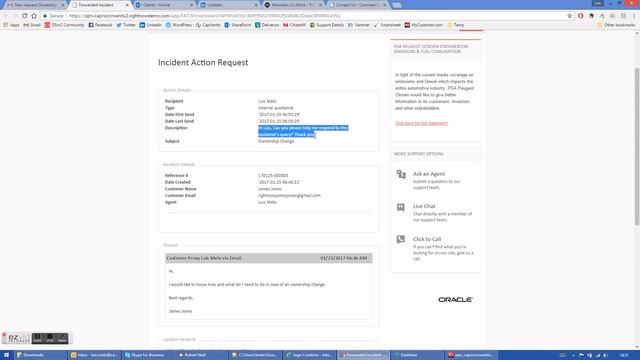The image size is (640, 360).
Task: Switch to the Clients - Home tab
Action: pyautogui.click(x=164, y=5)
